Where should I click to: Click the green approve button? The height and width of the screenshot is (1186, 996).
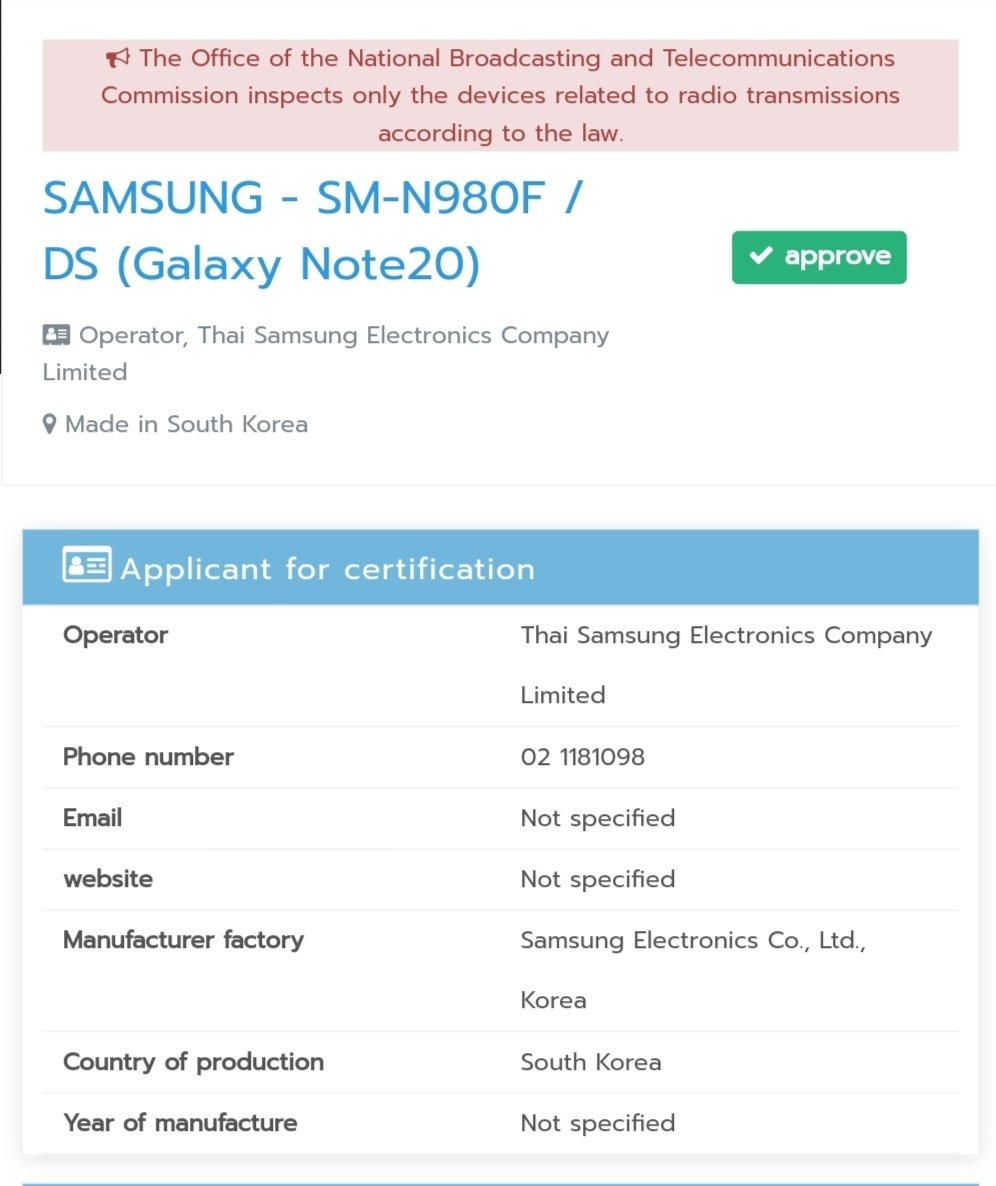click(819, 257)
